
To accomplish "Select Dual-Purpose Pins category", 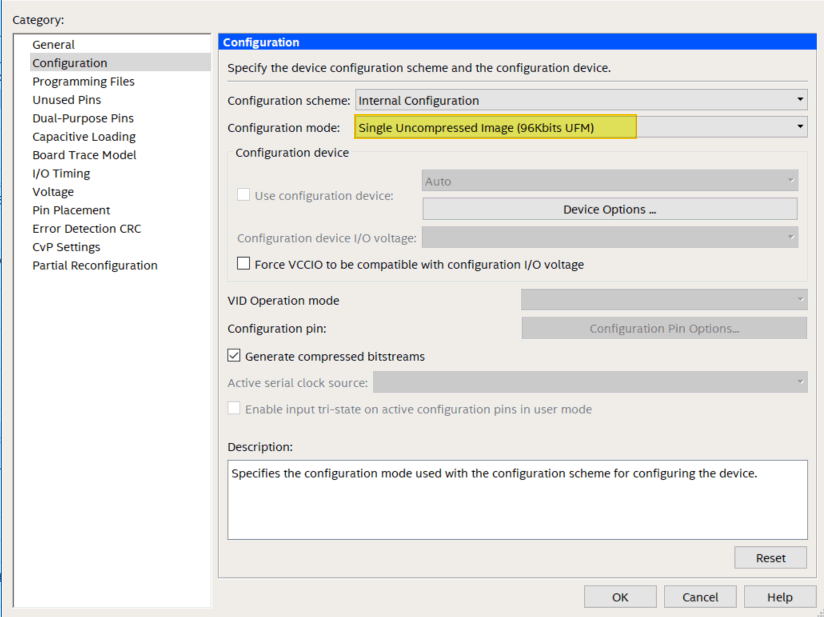I will [x=82, y=119].
